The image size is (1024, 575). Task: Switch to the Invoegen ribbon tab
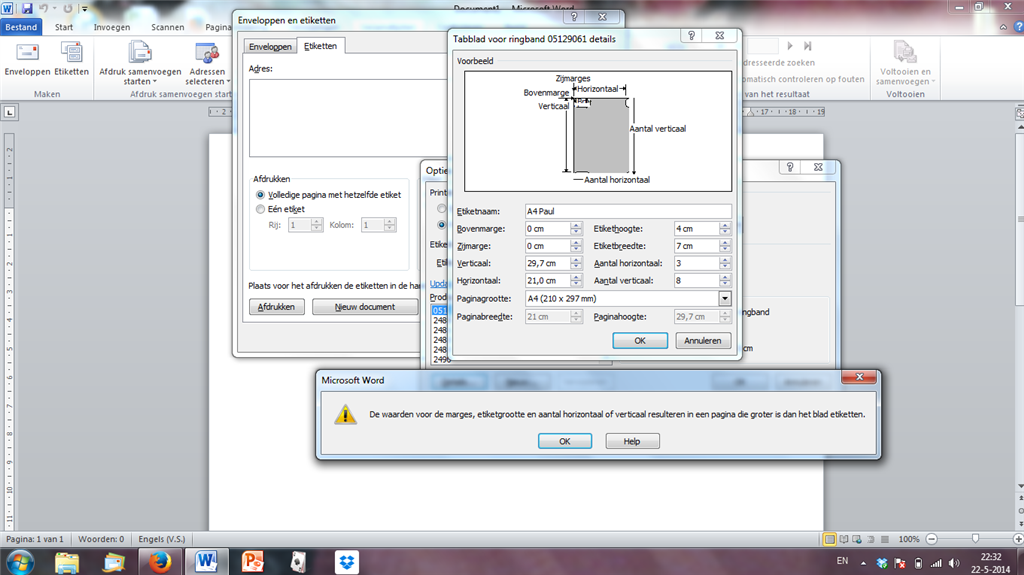(x=112, y=27)
